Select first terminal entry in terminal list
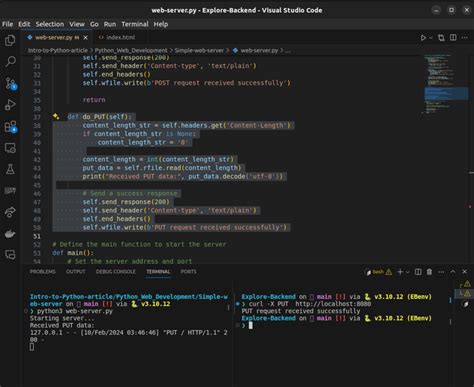 click(x=465, y=284)
